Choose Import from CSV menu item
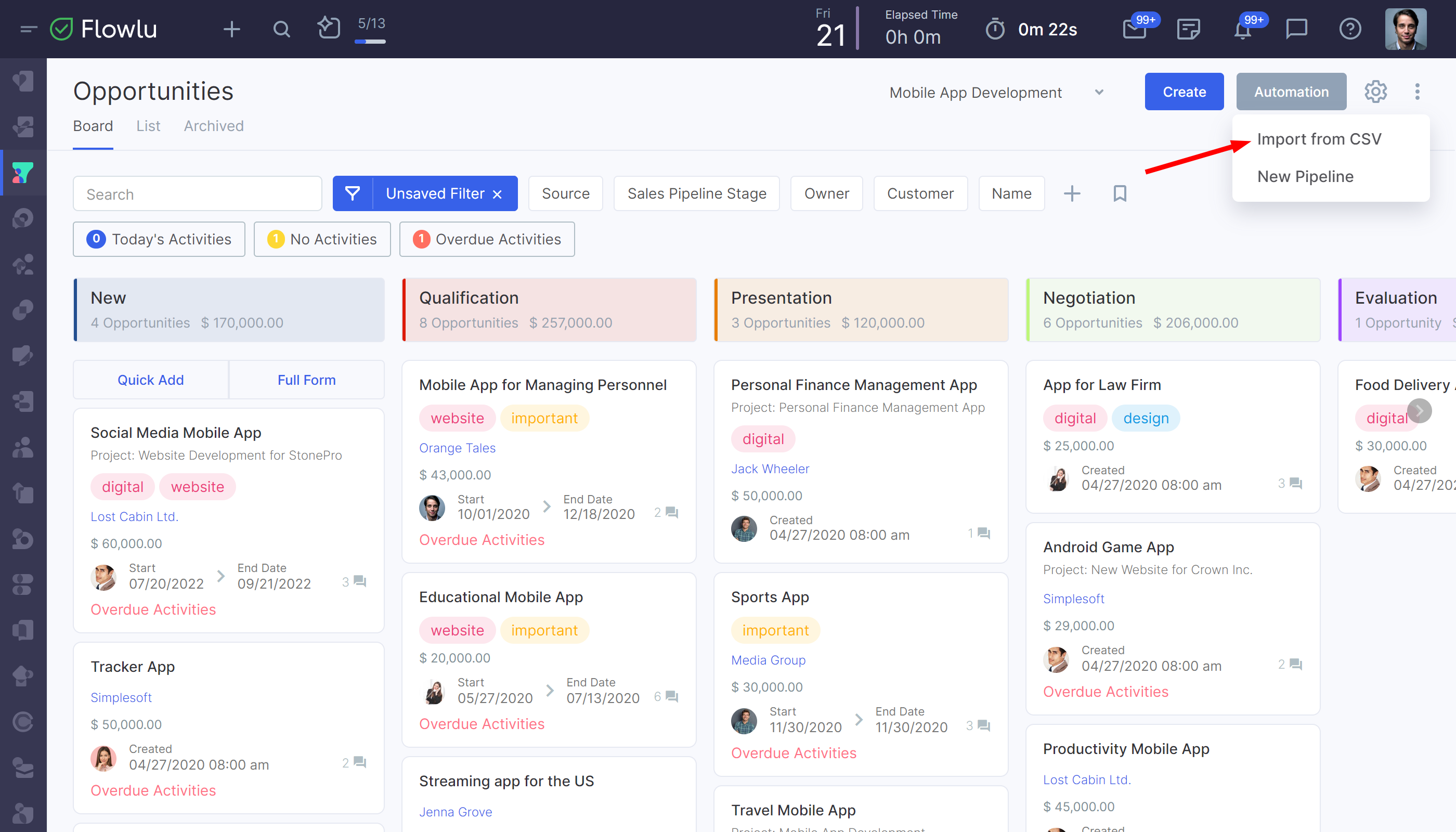 pyautogui.click(x=1319, y=139)
